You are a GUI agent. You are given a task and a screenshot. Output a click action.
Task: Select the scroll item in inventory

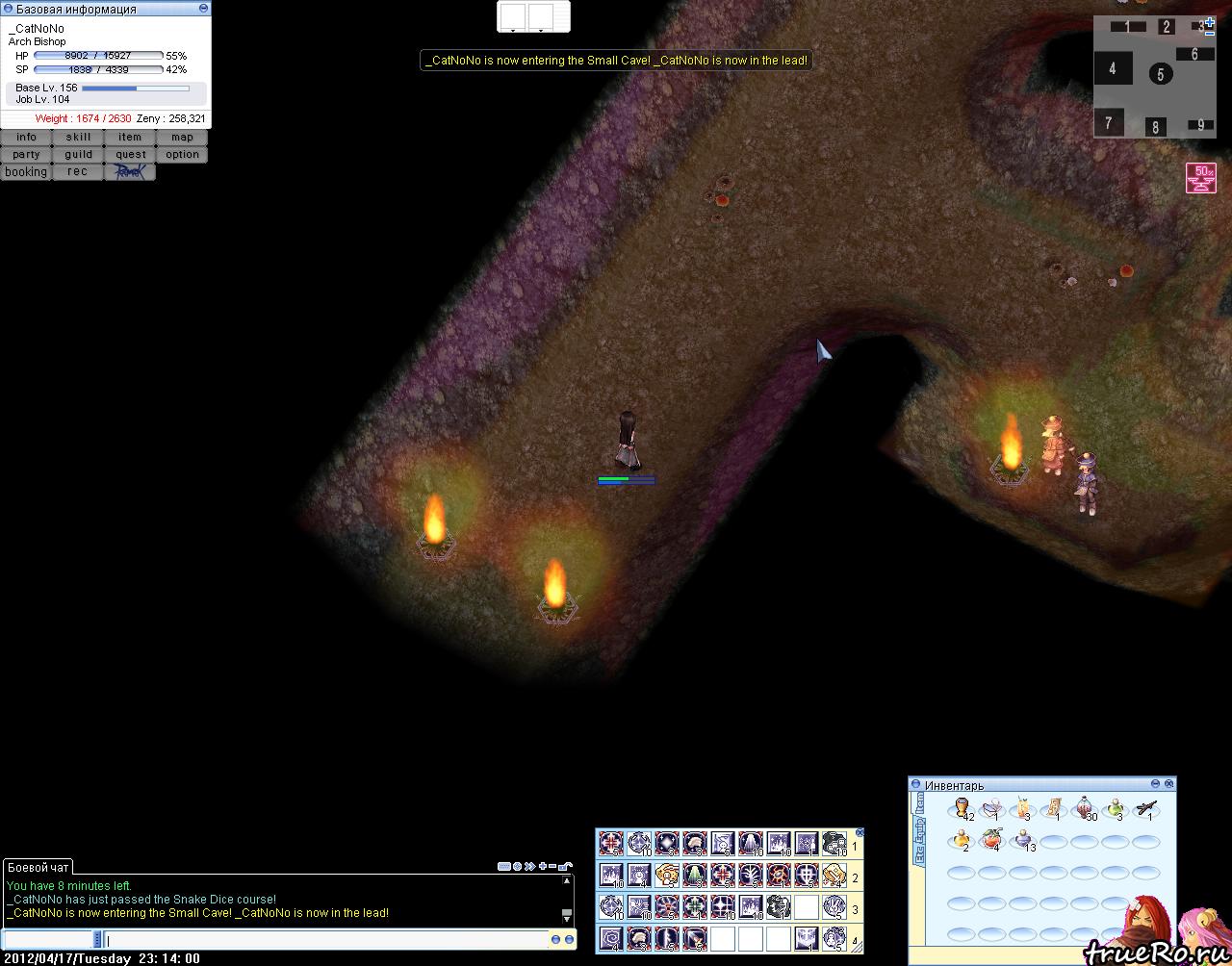tap(1054, 809)
